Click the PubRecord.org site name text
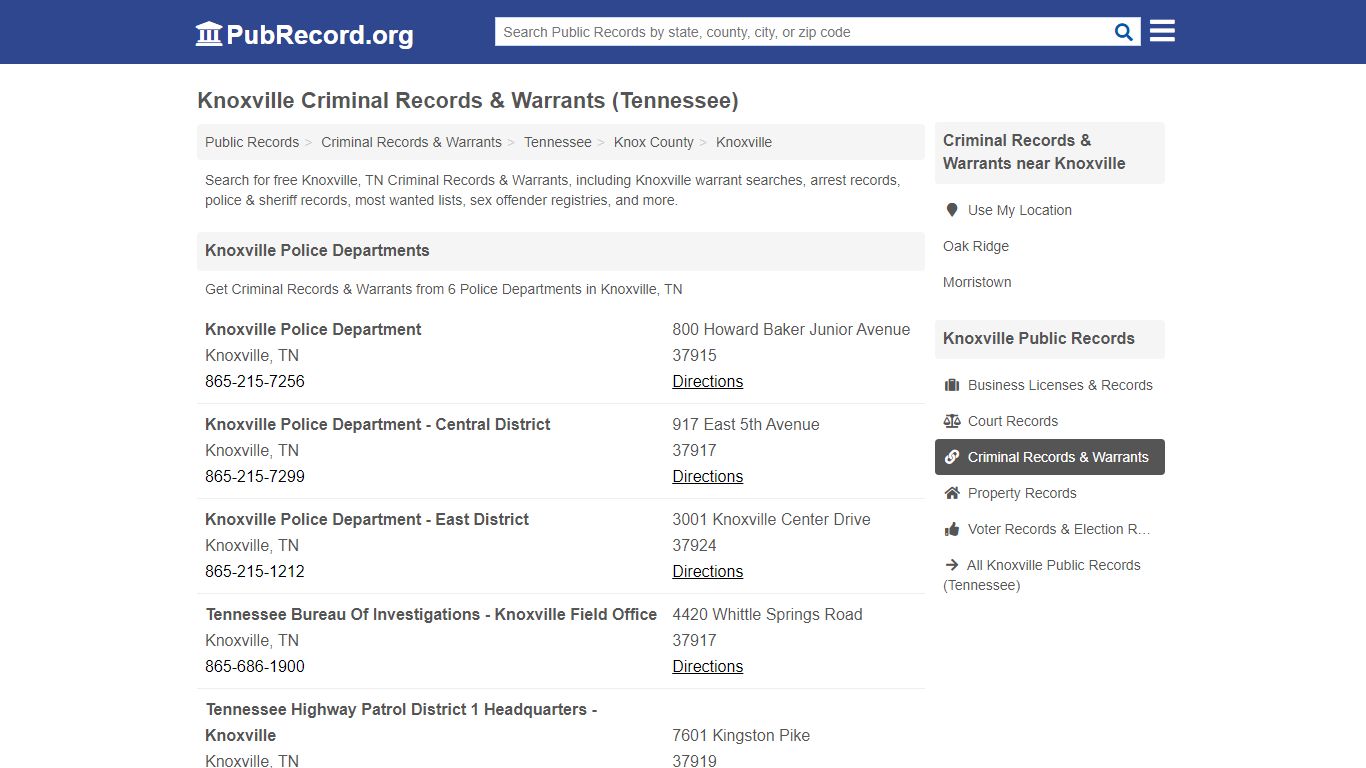Viewport: 1366px width, 768px height. pos(320,35)
